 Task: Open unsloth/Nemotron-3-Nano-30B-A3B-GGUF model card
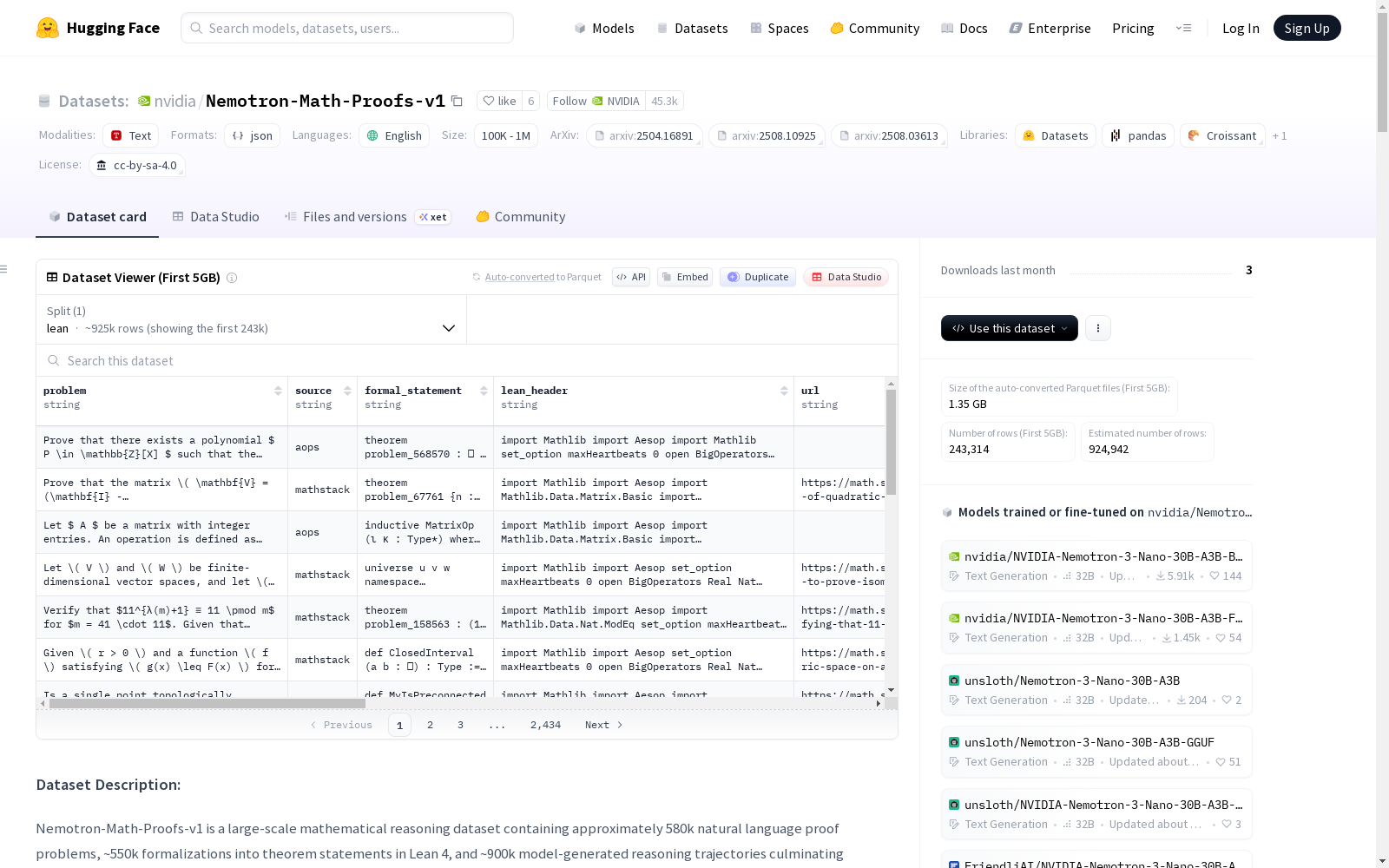click(x=1096, y=751)
